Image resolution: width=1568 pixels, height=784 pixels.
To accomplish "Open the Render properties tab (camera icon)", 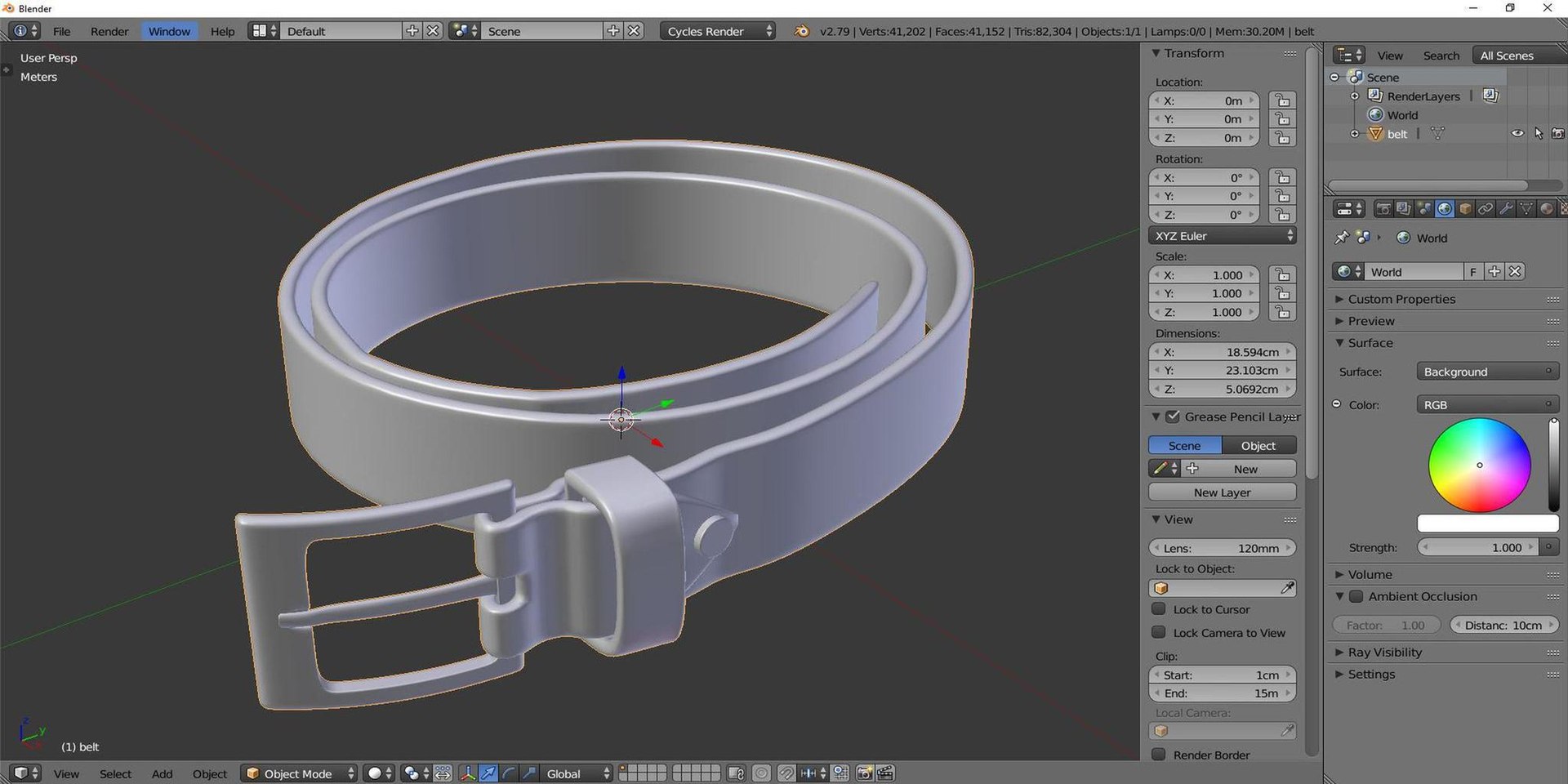I will point(1383,209).
